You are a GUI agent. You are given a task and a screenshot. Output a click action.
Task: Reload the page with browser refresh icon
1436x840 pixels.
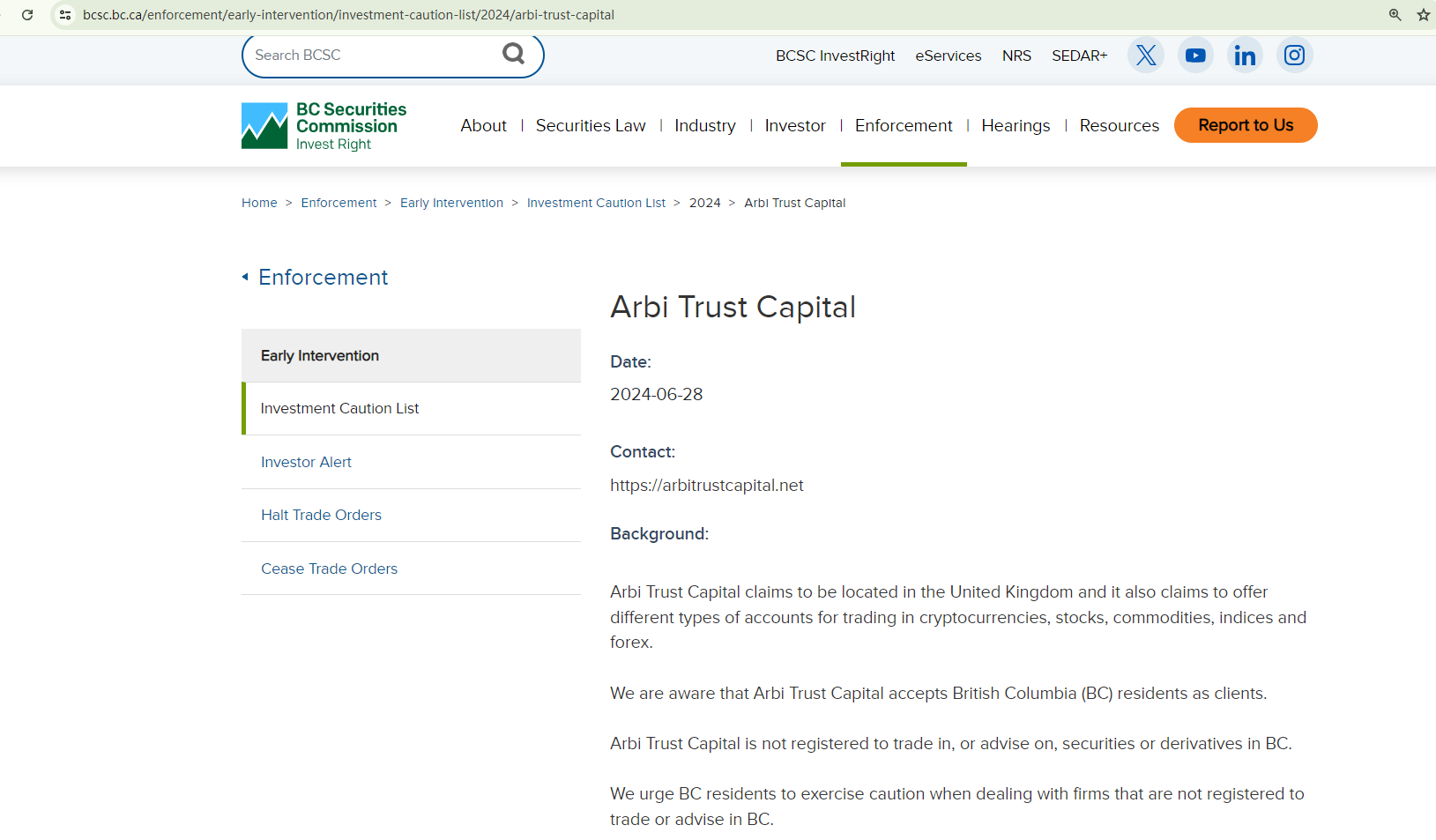(27, 15)
